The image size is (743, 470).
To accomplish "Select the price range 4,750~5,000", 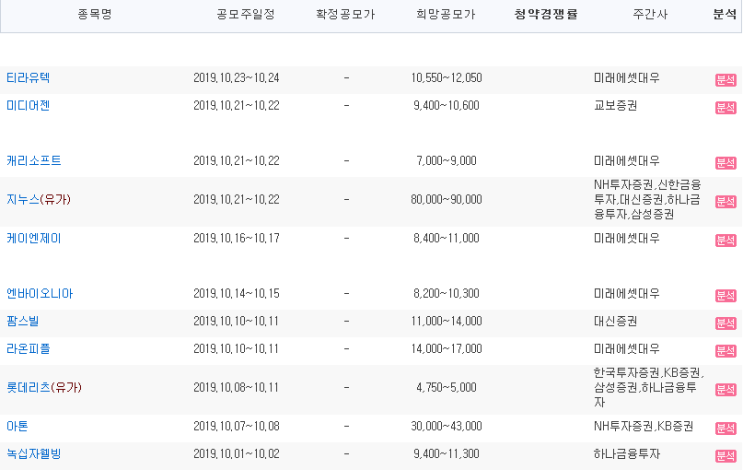I will [x=446, y=388].
